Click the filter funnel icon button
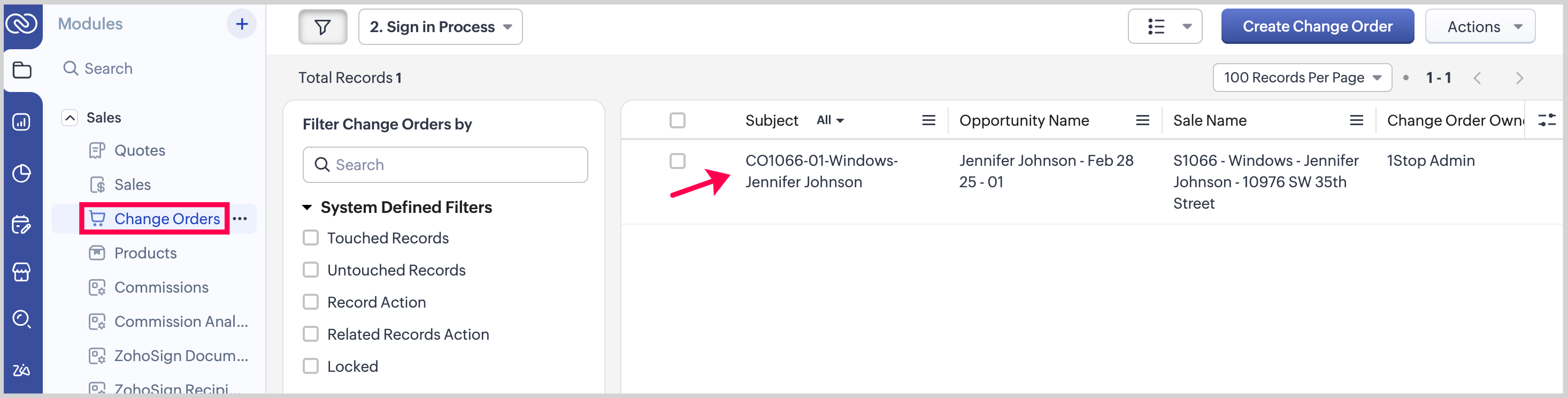 (322, 27)
